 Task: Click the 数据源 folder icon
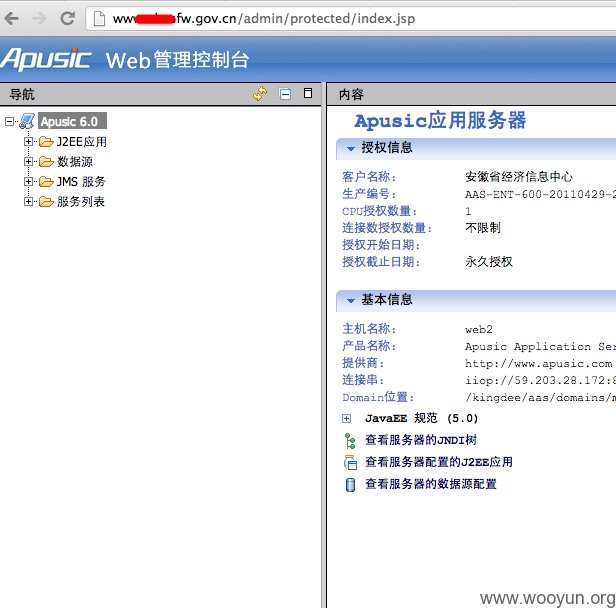click(x=46, y=161)
